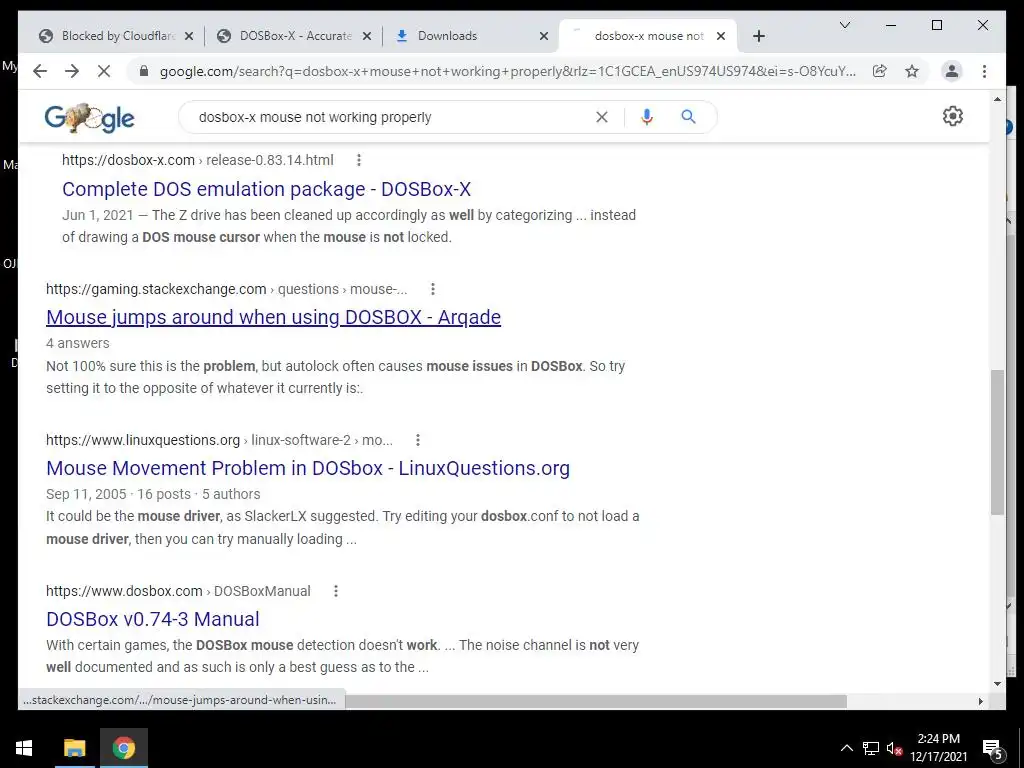Open Complete DOS emulation package link

[x=266, y=189]
